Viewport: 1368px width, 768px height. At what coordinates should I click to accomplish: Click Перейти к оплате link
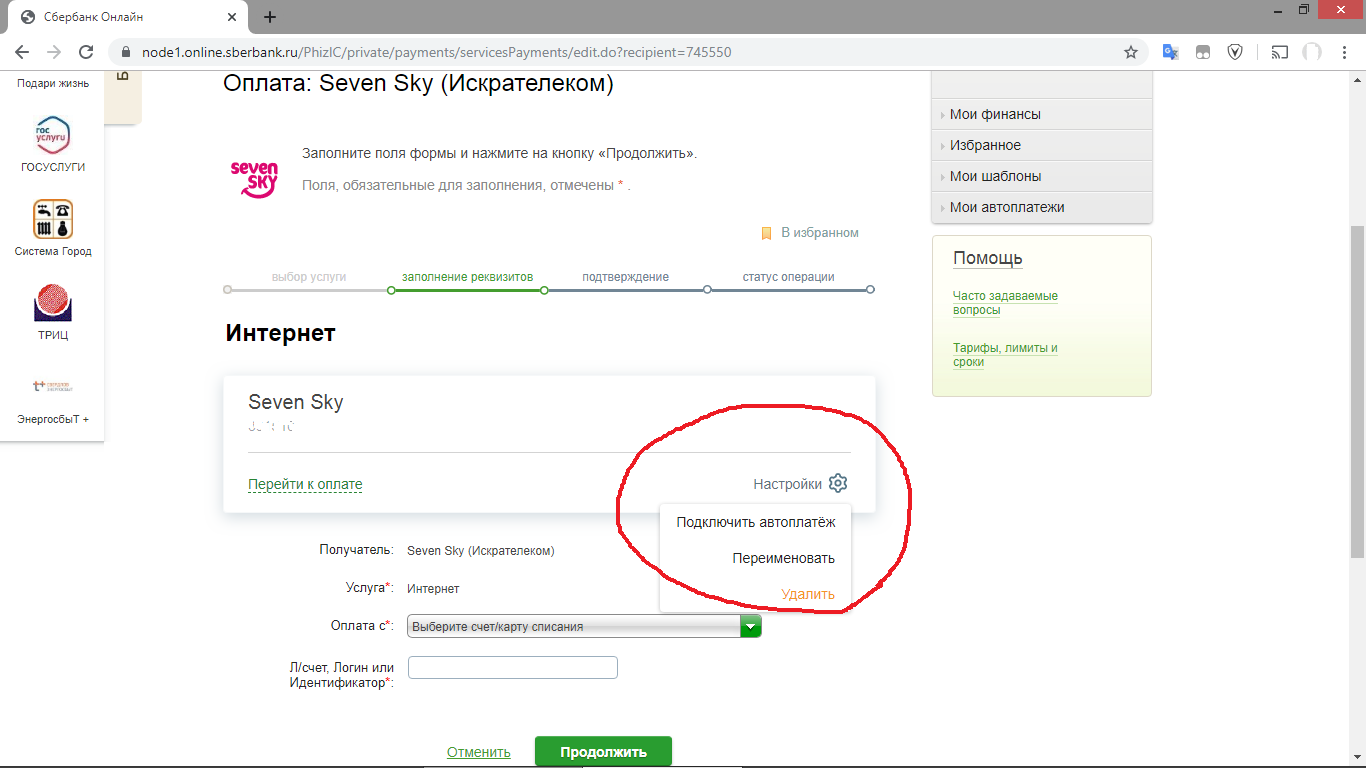(x=305, y=484)
